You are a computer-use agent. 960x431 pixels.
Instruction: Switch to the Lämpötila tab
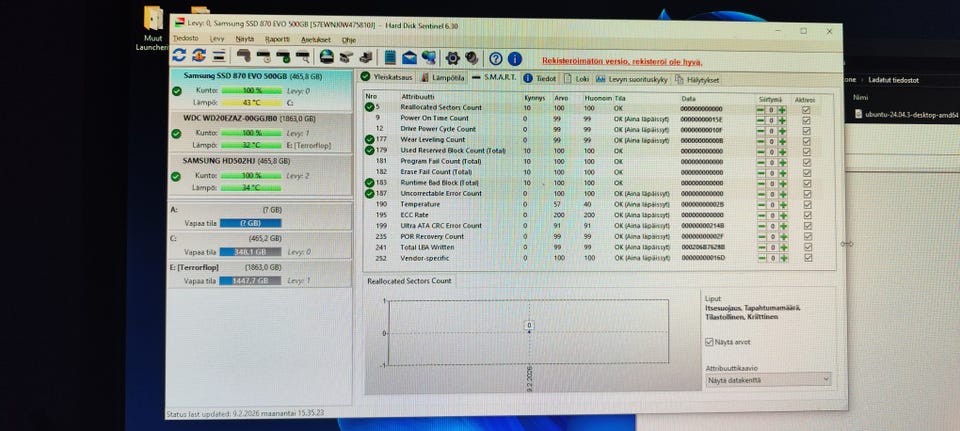point(444,78)
